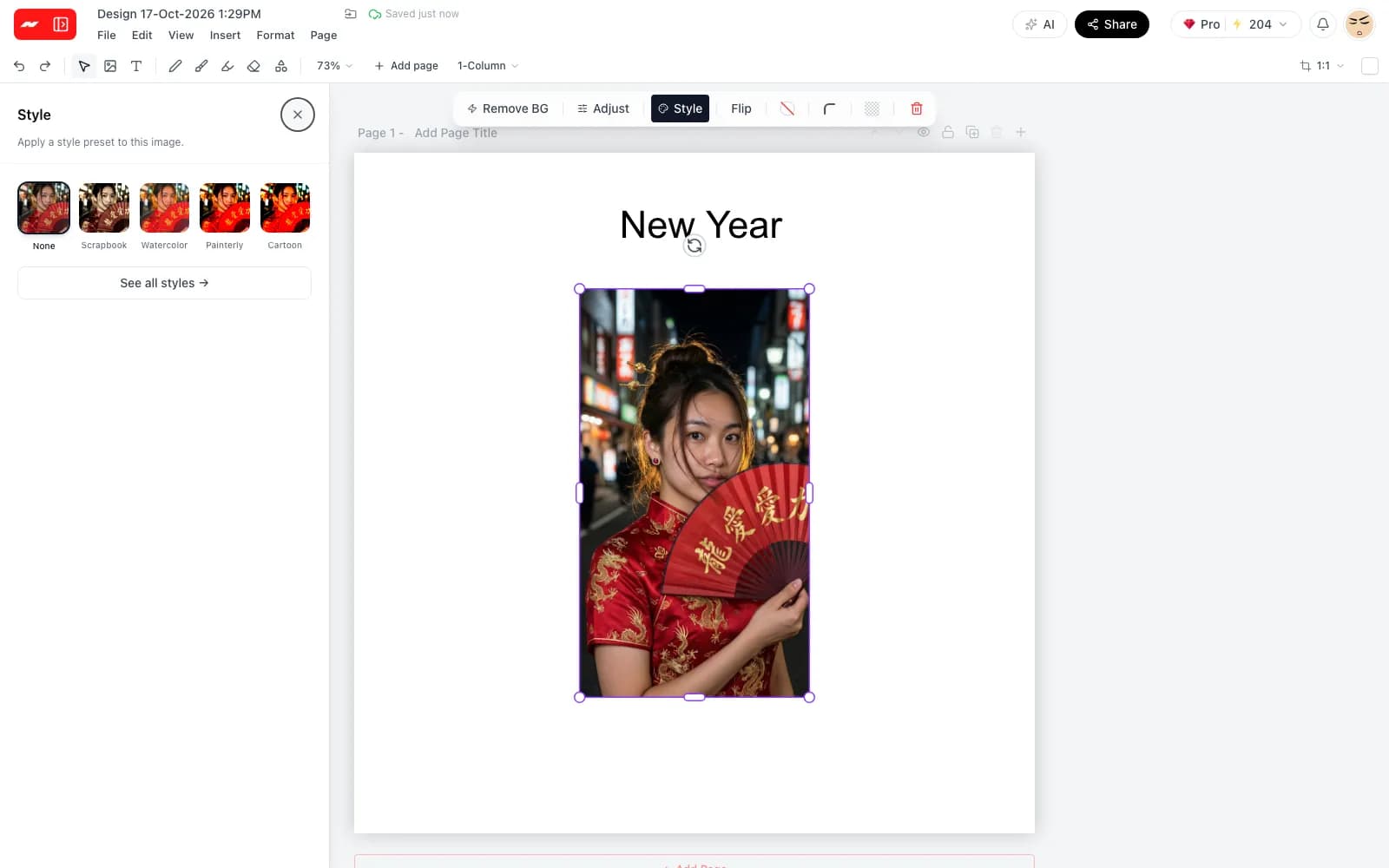This screenshot has height=868, width=1389.
Task: Open corner radius option for image
Action: click(829, 108)
